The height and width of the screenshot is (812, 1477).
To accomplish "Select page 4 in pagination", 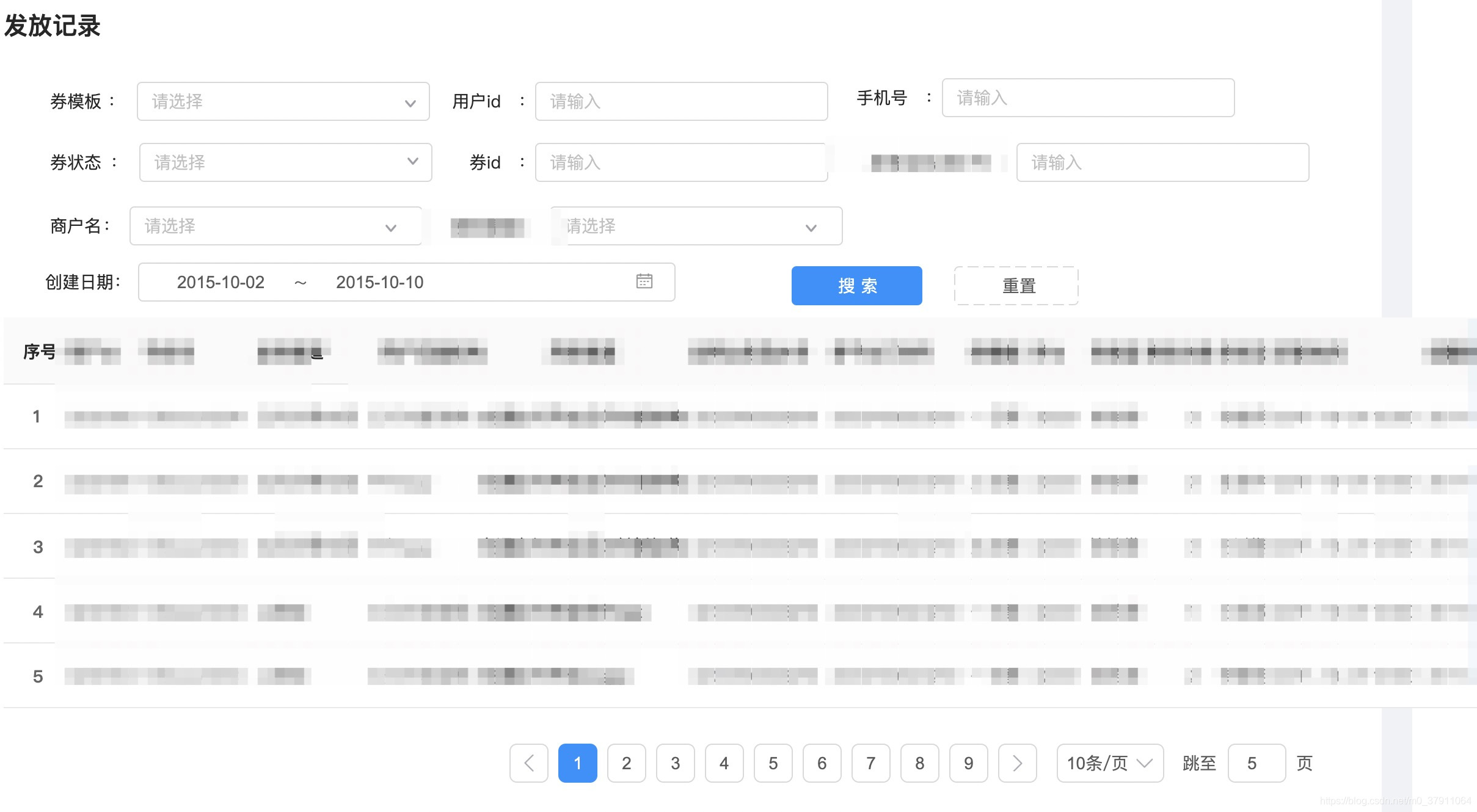I will (x=724, y=763).
